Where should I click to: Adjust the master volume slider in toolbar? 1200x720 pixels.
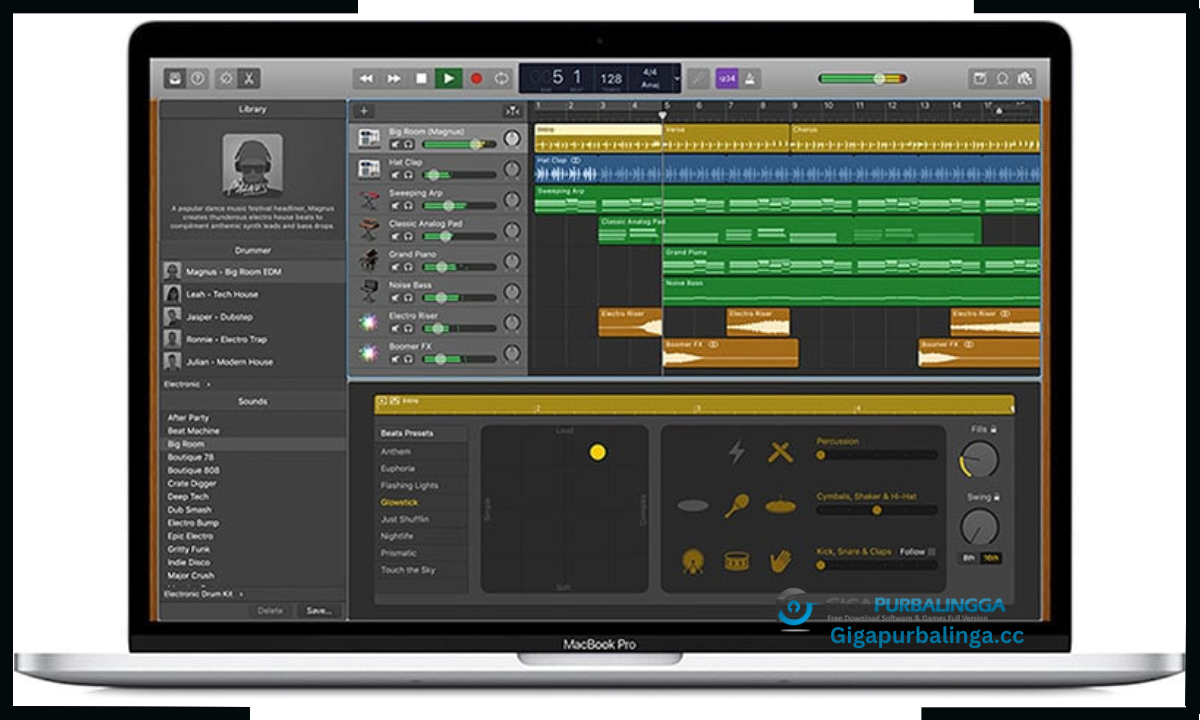click(862, 78)
